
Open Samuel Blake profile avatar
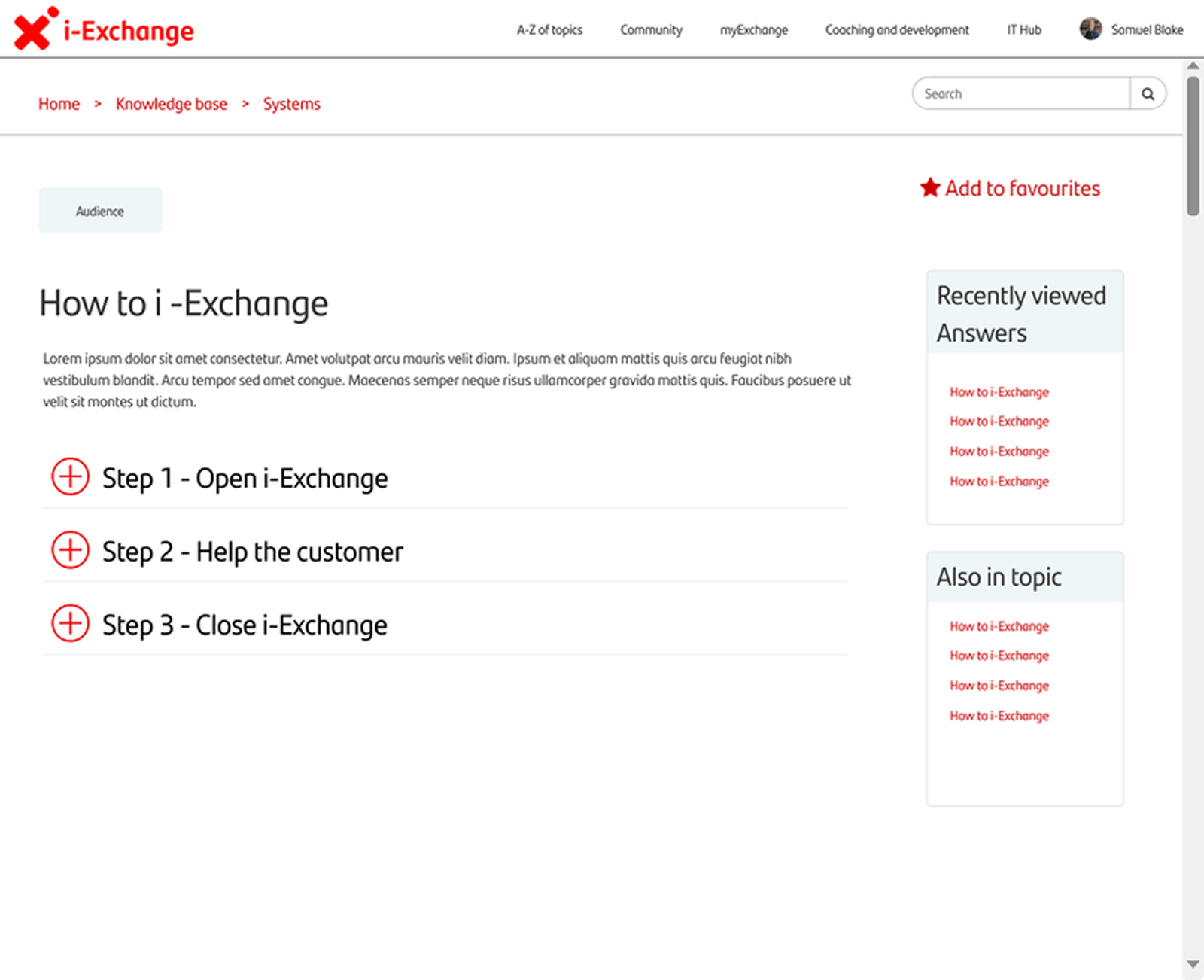coord(1090,29)
